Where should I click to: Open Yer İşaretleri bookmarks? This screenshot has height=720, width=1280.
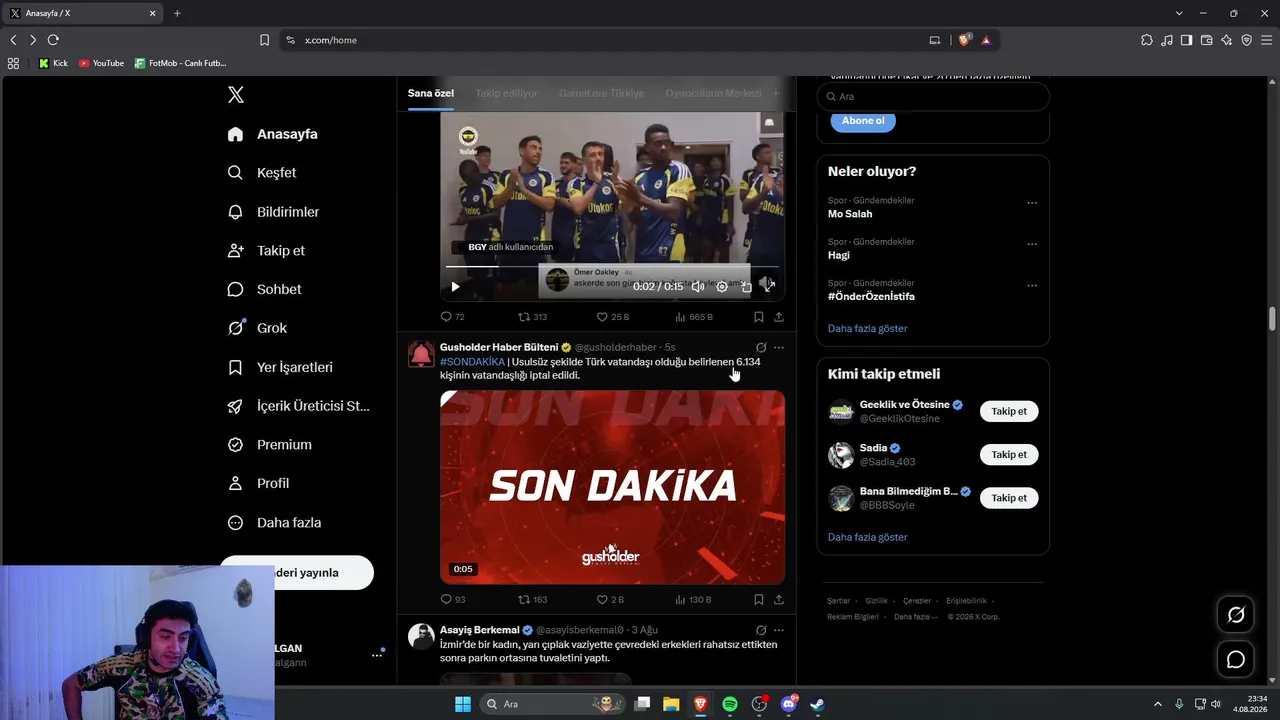(x=280, y=367)
